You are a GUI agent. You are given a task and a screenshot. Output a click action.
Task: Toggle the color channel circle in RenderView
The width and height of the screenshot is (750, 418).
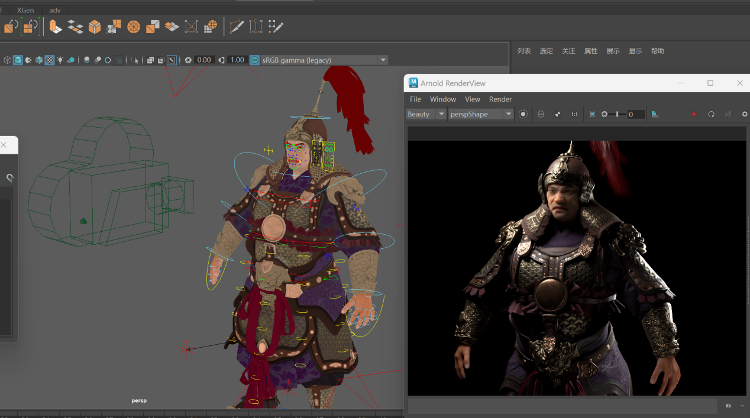(523, 114)
